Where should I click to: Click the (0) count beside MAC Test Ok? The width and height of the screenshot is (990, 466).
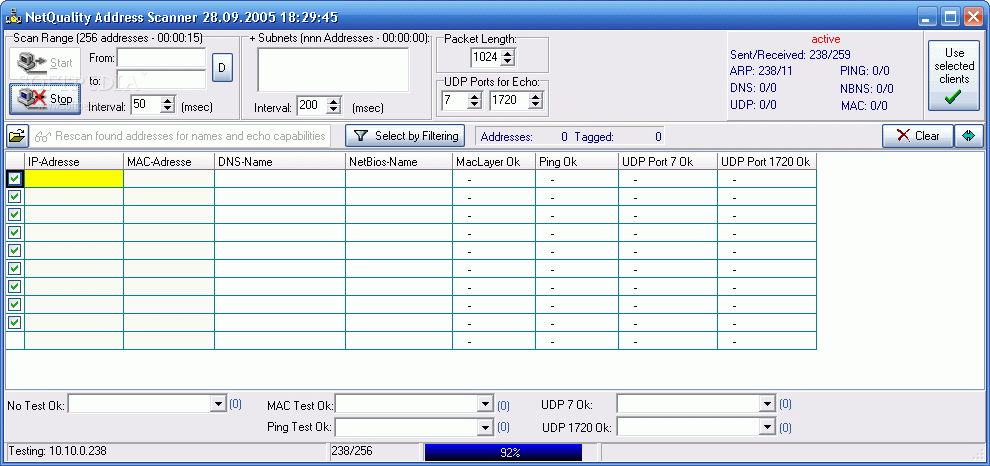pos(503,405)
